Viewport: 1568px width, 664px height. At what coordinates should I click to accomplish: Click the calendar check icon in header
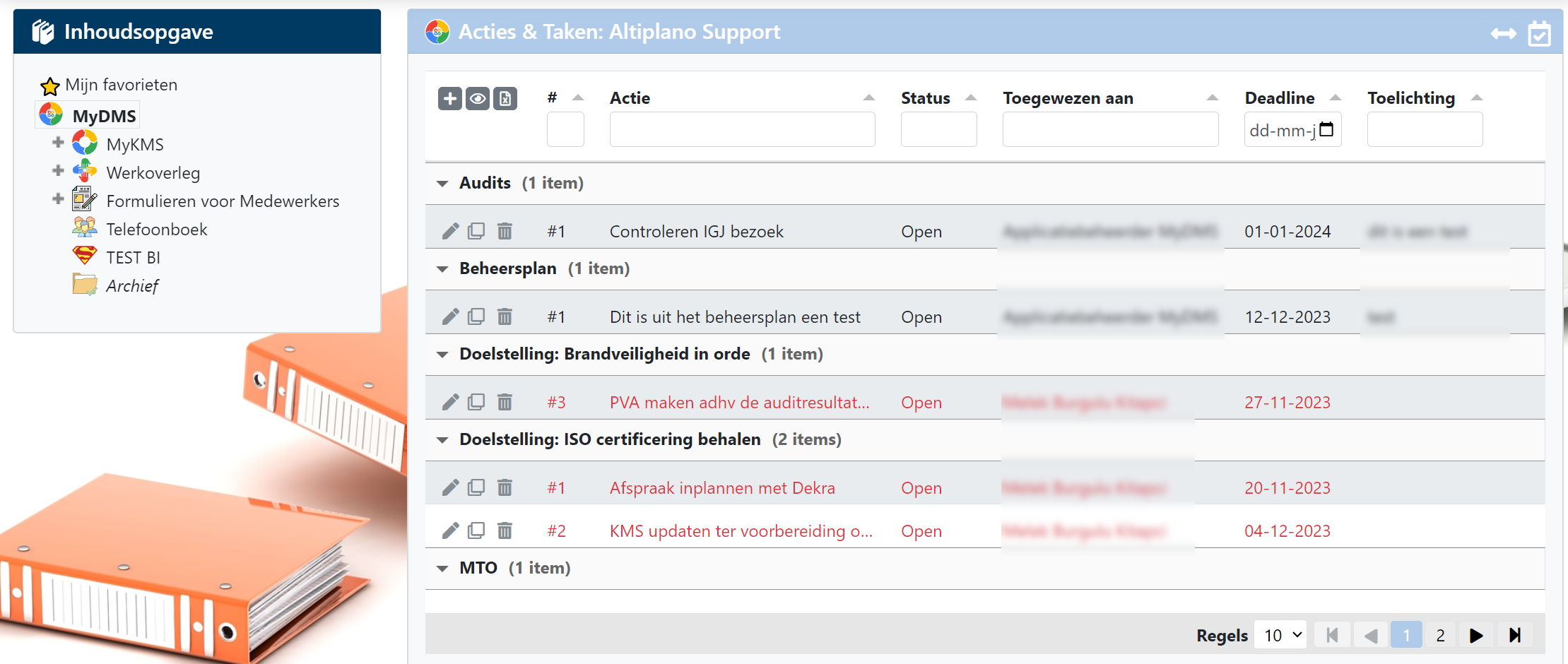click(x=1539, y=33)
